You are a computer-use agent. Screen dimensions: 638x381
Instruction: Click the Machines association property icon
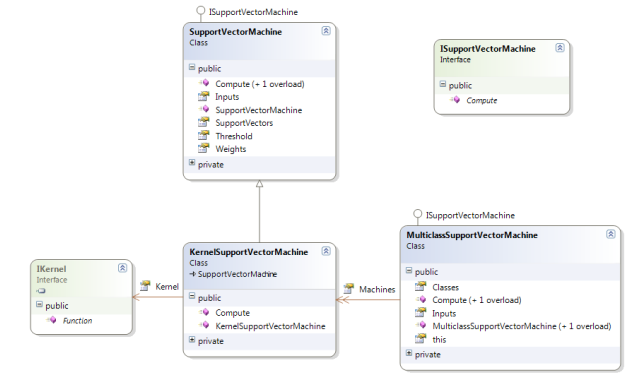point(349,289)
